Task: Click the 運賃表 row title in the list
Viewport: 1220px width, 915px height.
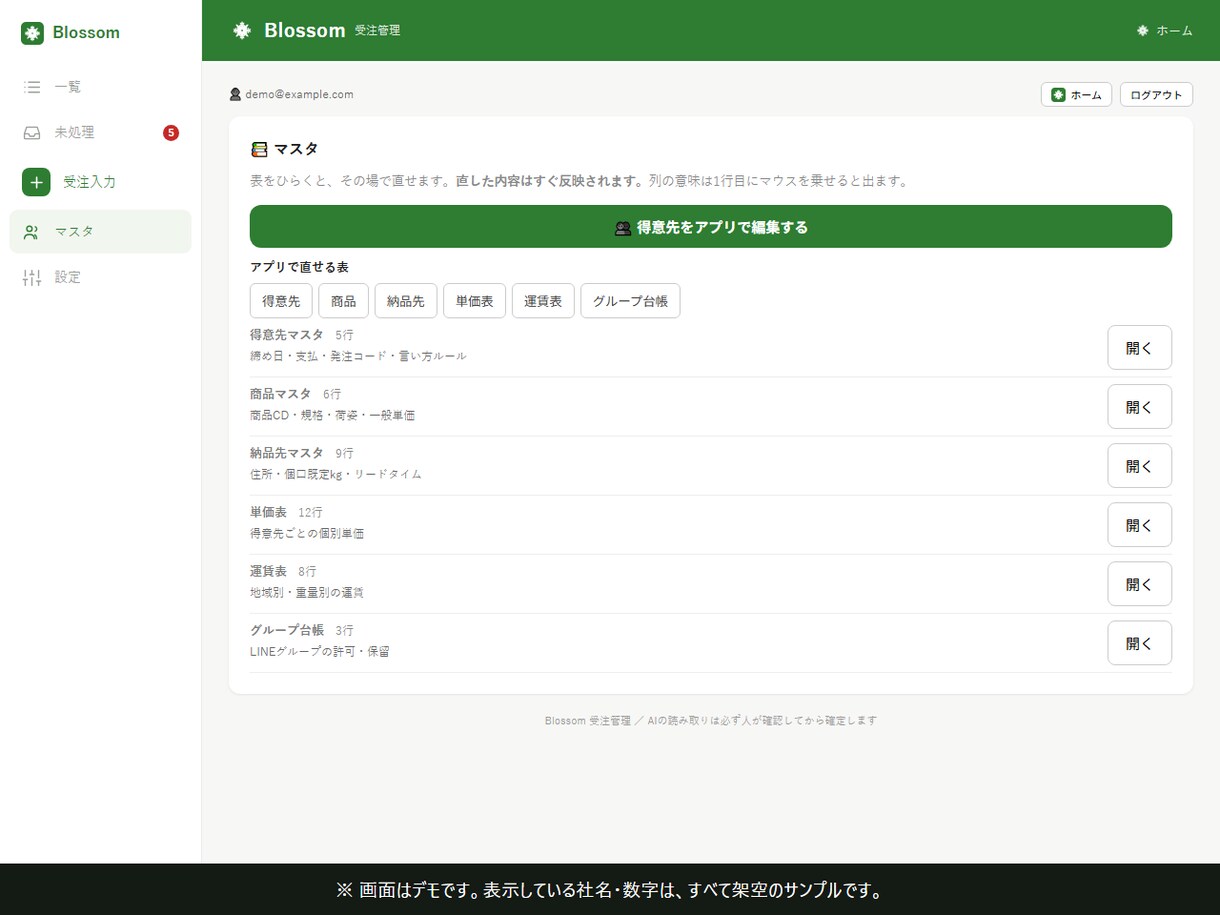Action: pos(268,571)
